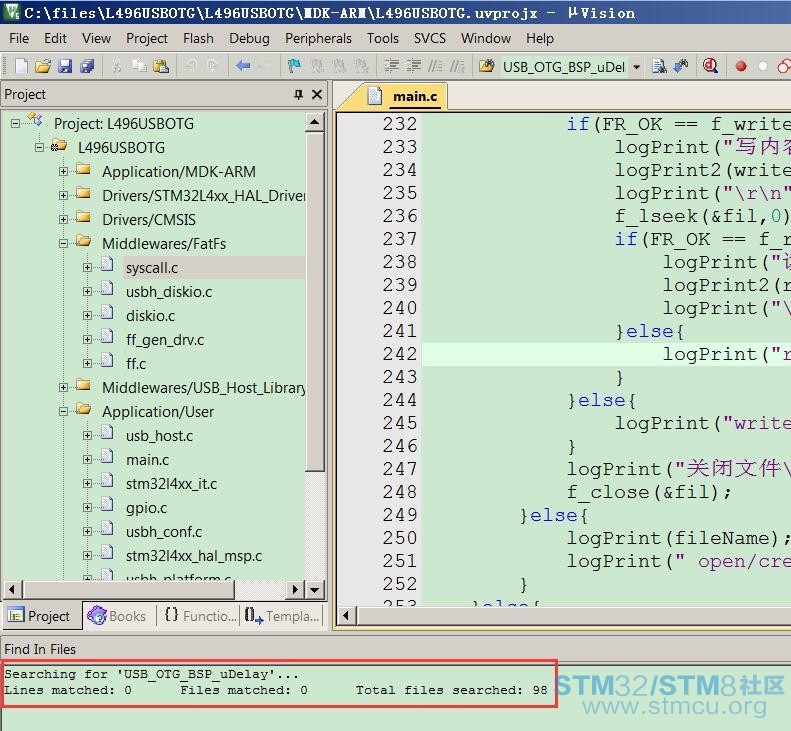Open a file using the folder icon
The image size is (791, 731).
coord(43,66)
